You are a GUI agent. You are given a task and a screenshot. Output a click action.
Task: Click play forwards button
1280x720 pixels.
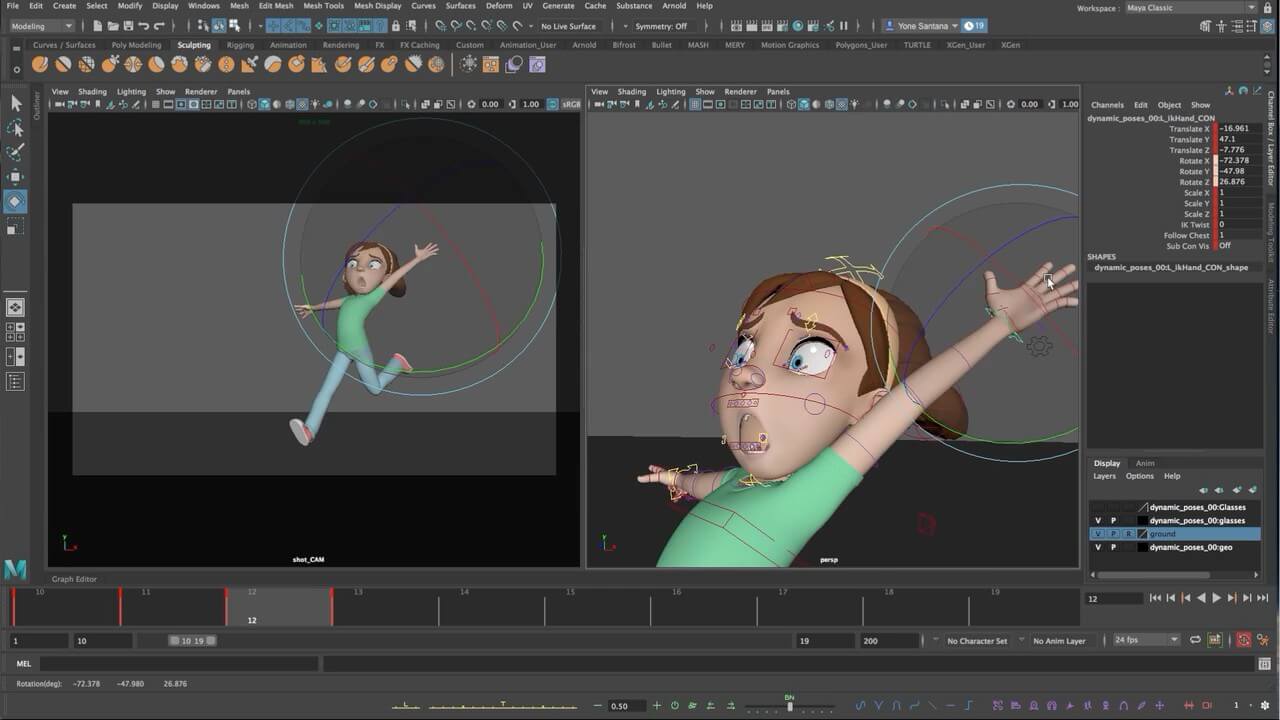click(x=1216, y=598)
